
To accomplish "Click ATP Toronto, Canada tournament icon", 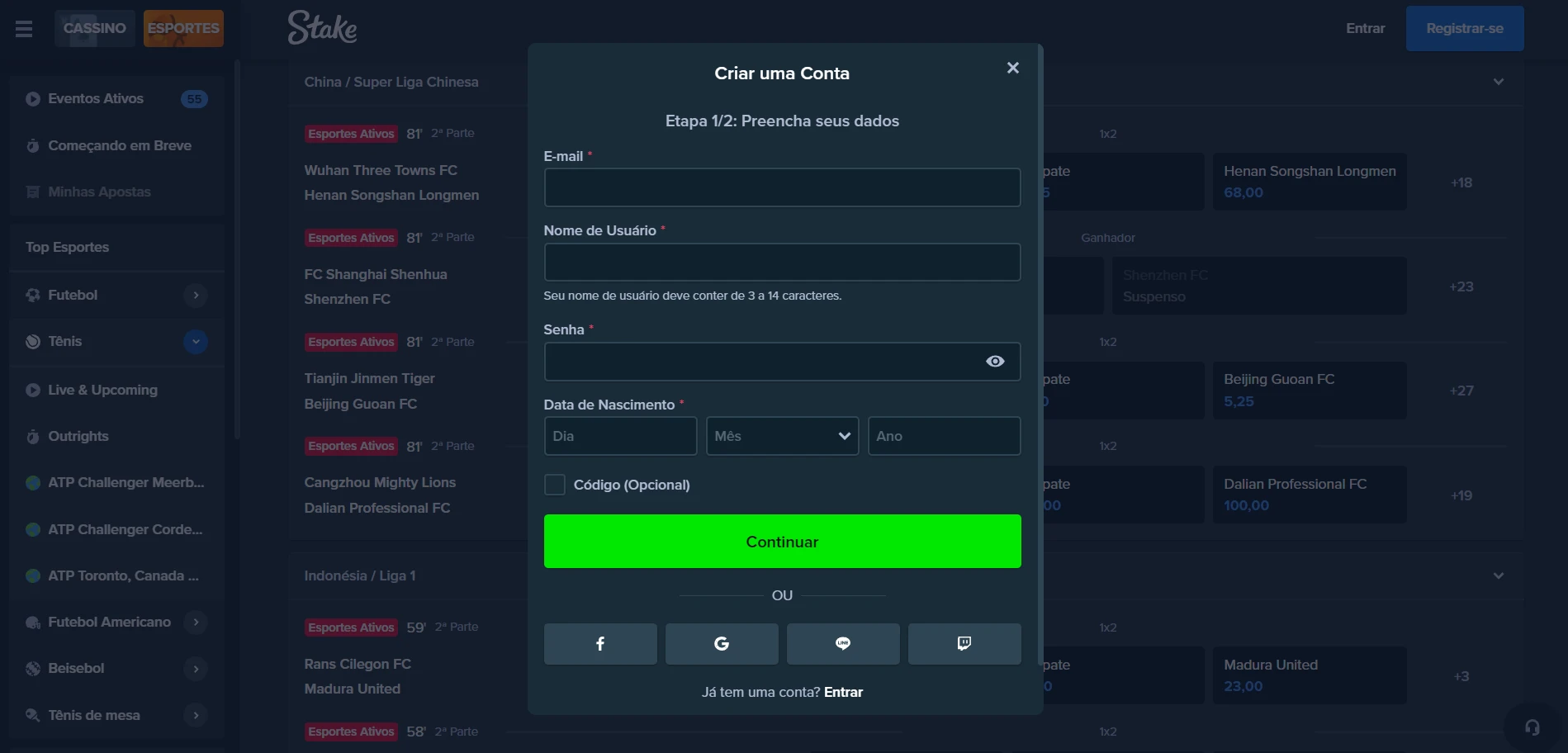I will pos(33,576).
